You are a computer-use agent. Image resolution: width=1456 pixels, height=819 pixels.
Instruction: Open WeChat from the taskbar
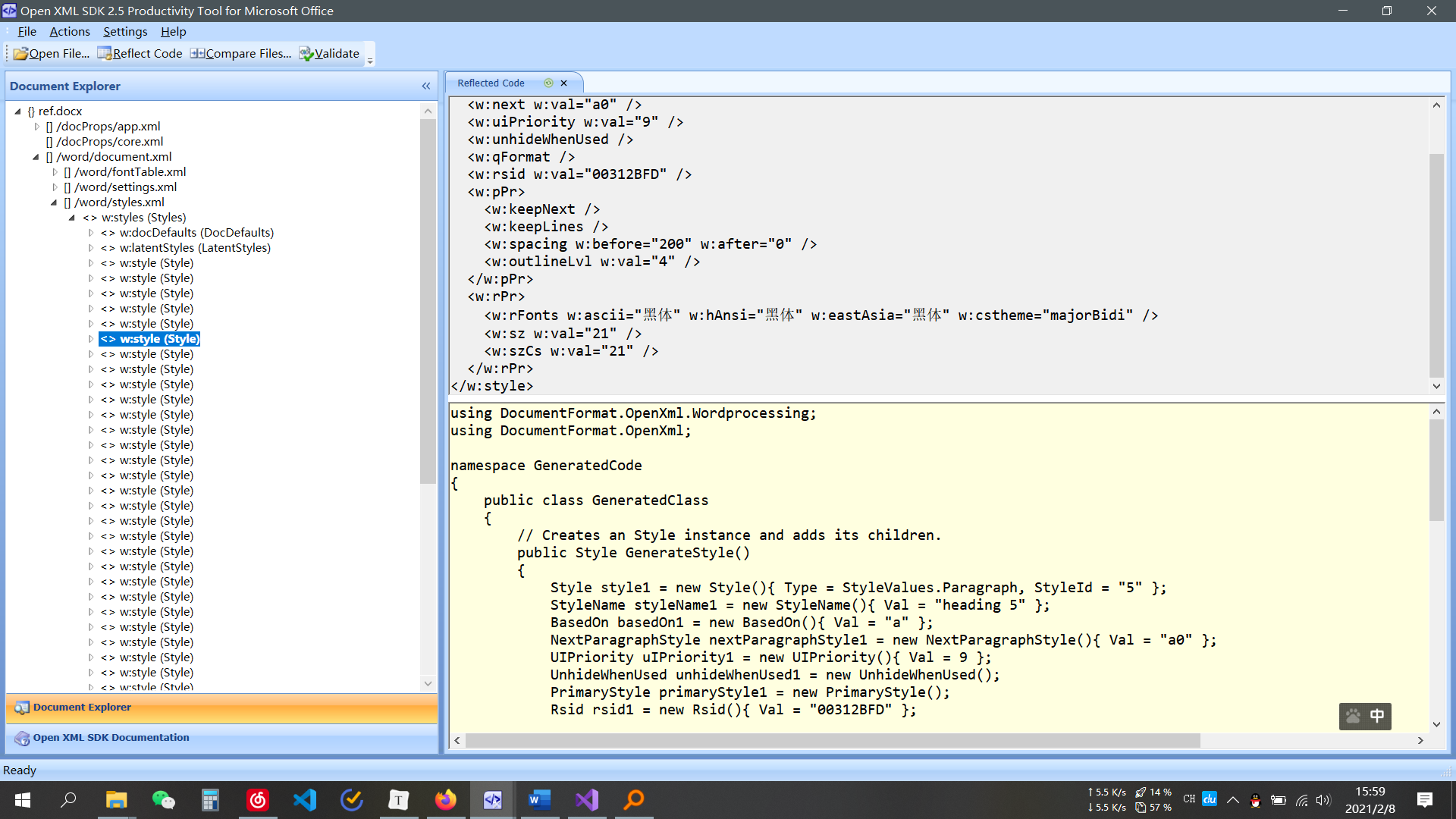[x=163, y=800]
